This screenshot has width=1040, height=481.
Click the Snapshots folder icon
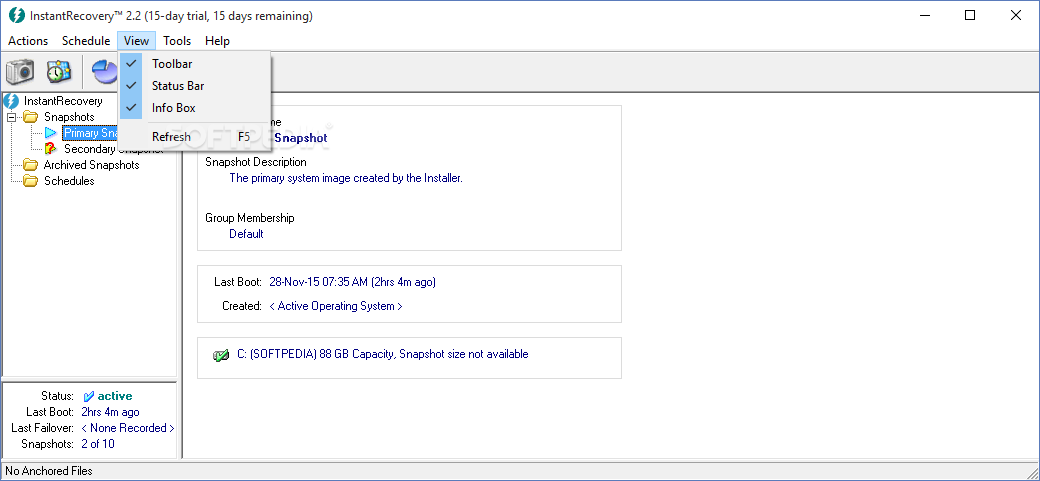pyautogui.click(x=31, y=117)
